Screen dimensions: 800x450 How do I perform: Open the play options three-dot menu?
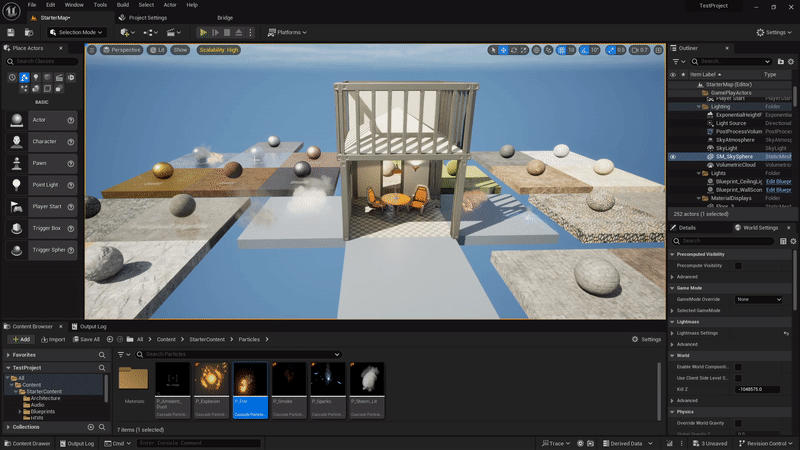250,32
